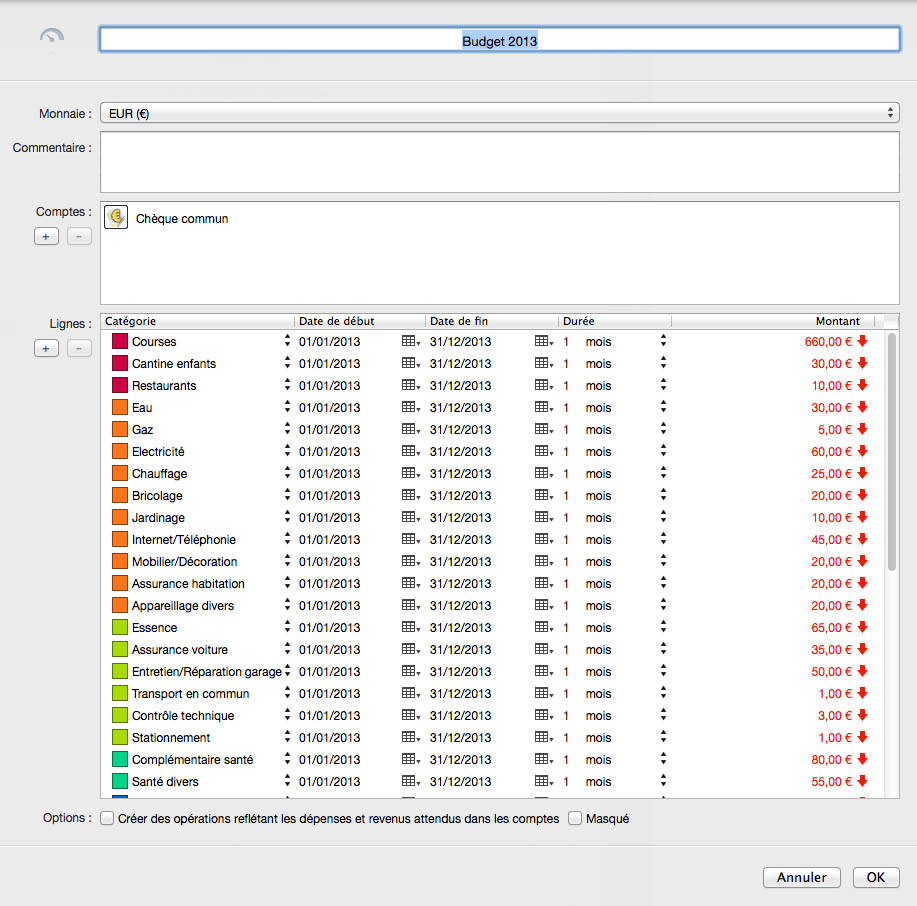Open end date calendar for Jardinage
The height and width of the screenshot is (906, 917).
pyautogui.click(x=543, y=517)
